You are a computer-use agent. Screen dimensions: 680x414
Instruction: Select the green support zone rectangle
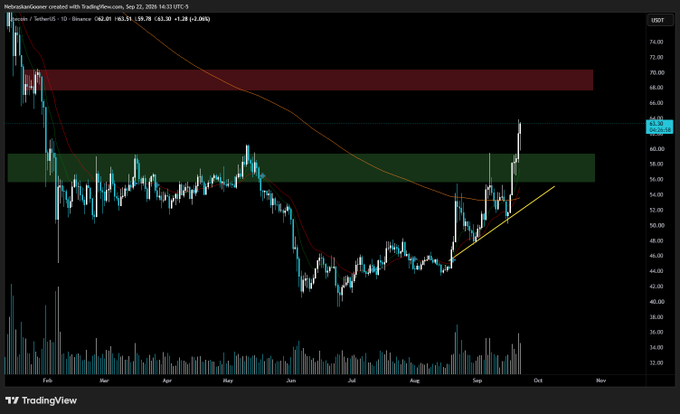pyautogui.click(x=301, y=168)
